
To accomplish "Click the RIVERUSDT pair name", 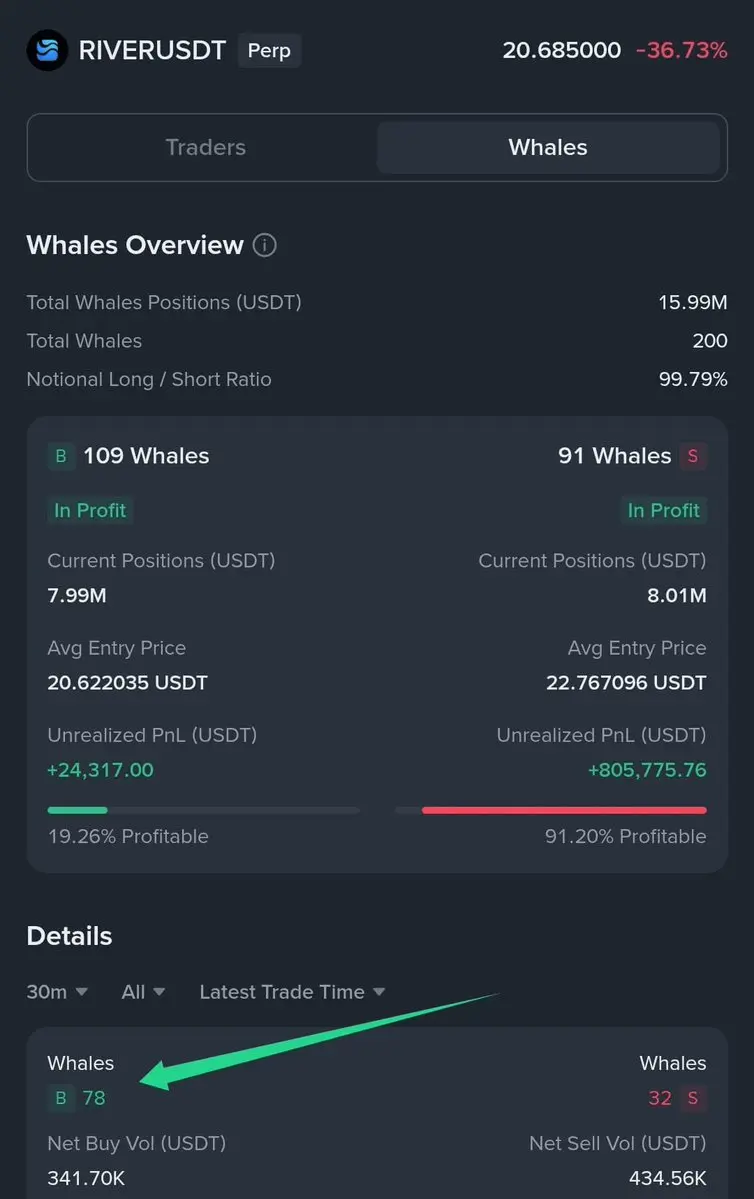I will point(152,50).
